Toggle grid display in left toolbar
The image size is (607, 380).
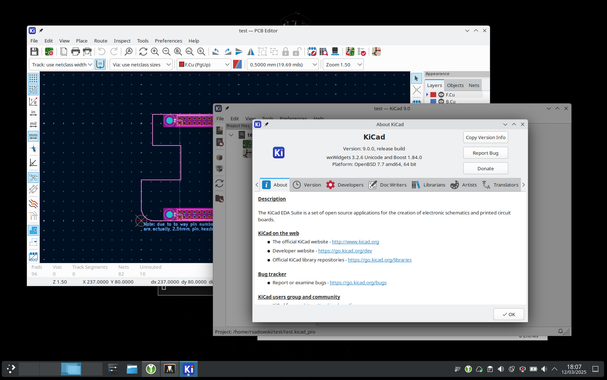coord(33,79)
